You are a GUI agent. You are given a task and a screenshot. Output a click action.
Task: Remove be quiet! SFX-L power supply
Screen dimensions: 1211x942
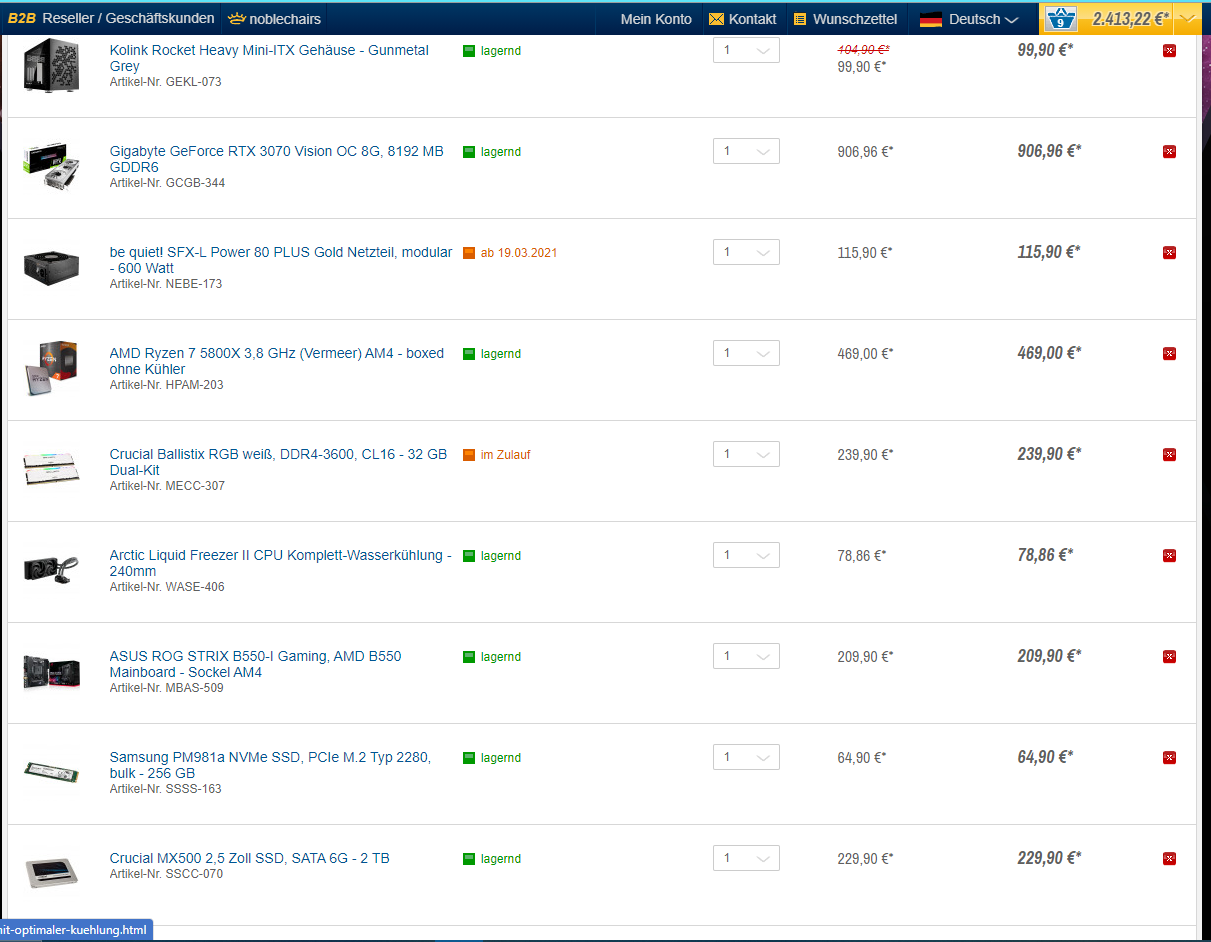point(1169,253)
